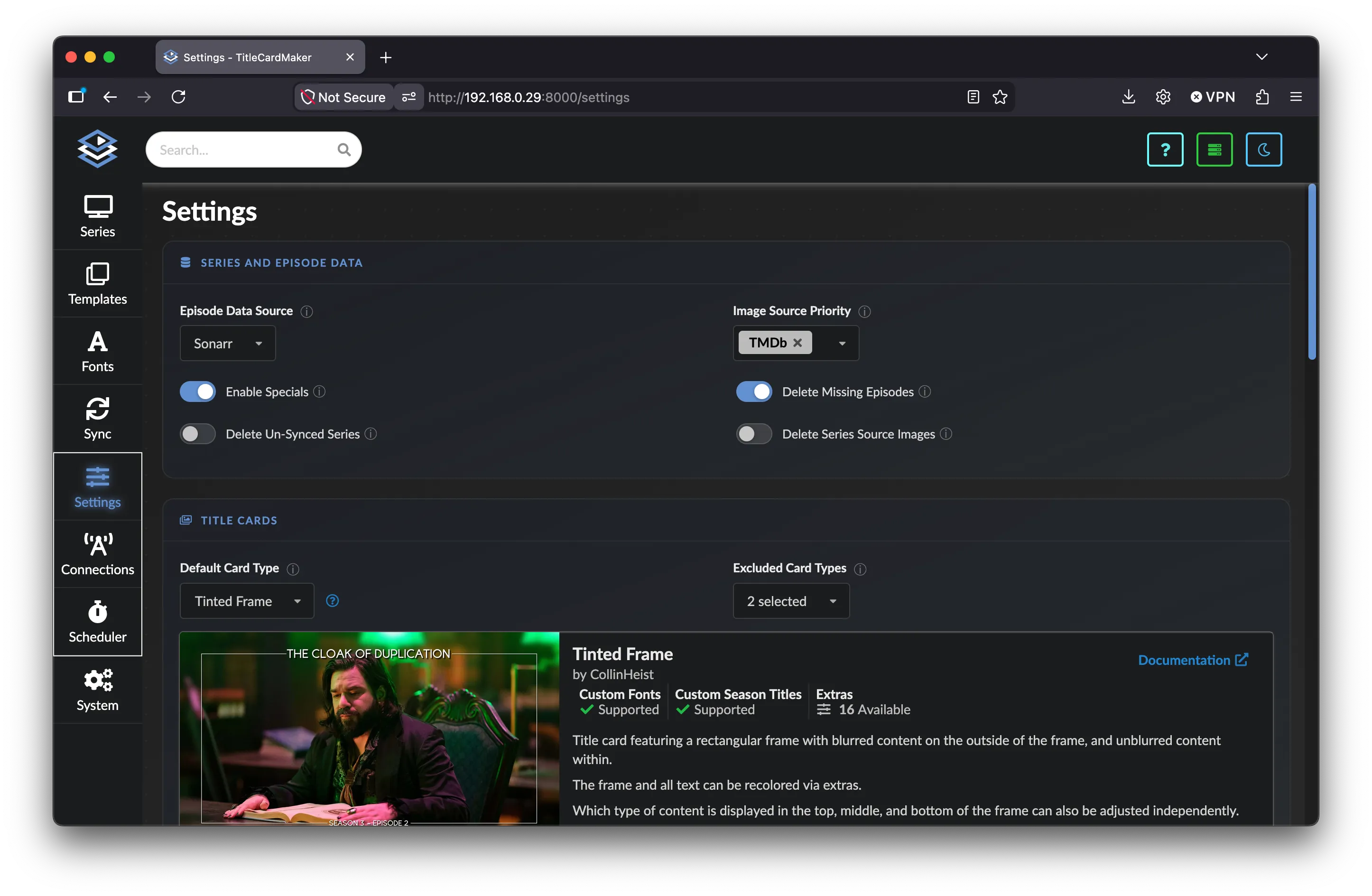Toggle the browser sidebar panel

click(x=76, y=96)
